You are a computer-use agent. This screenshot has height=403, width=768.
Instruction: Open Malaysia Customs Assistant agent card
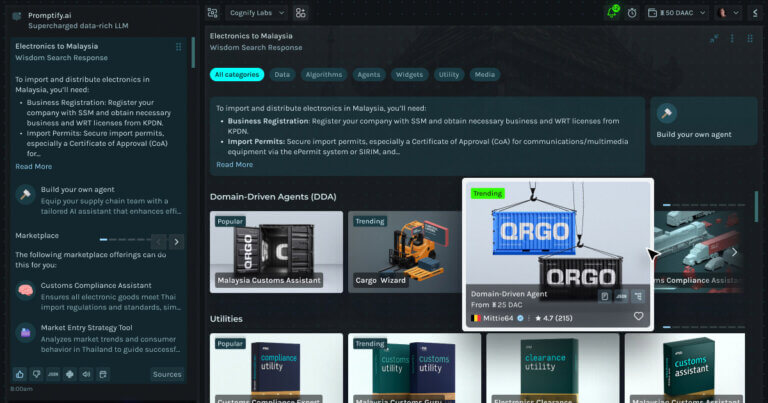(276, 252)
